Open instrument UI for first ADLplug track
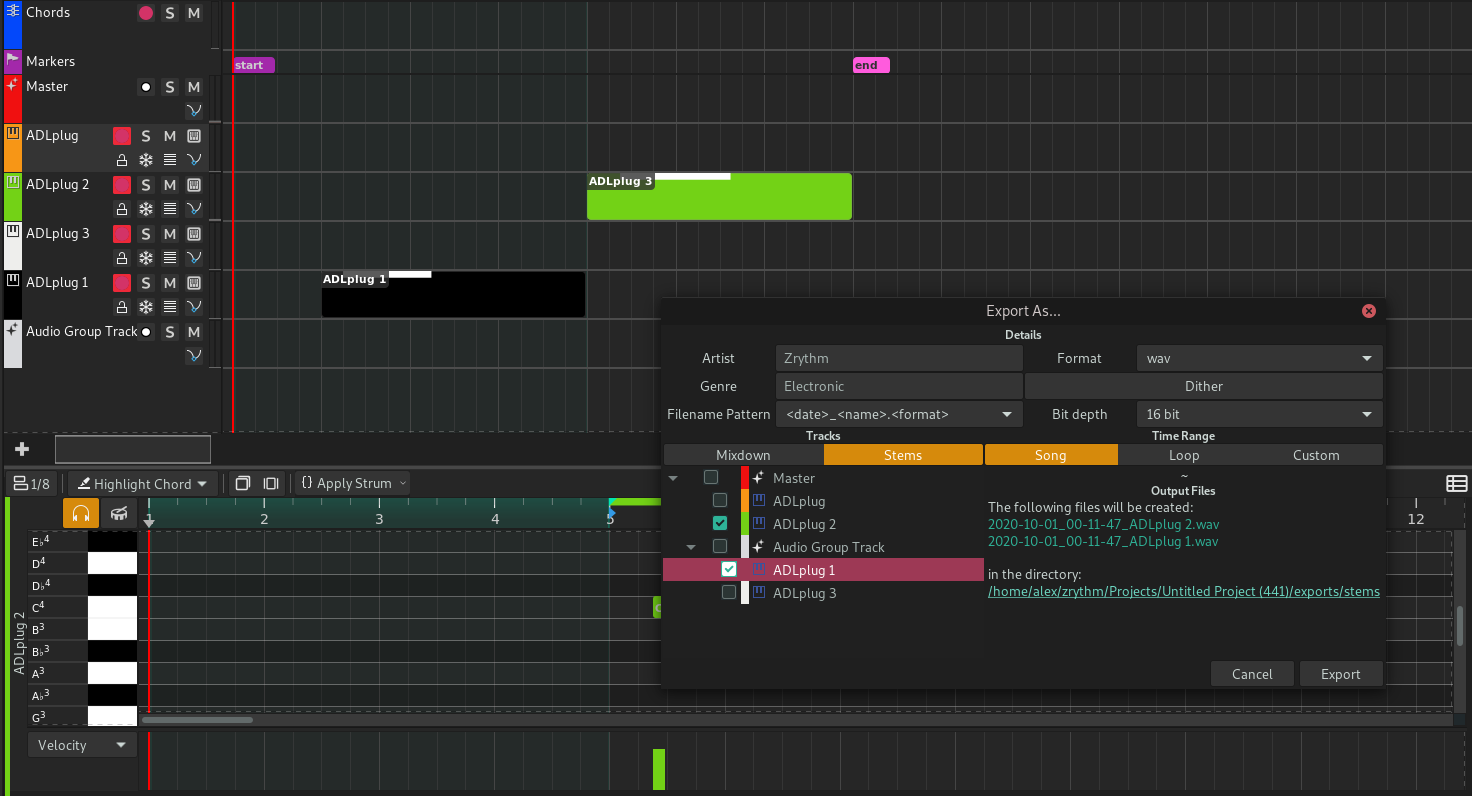 [x=194, y=136]
